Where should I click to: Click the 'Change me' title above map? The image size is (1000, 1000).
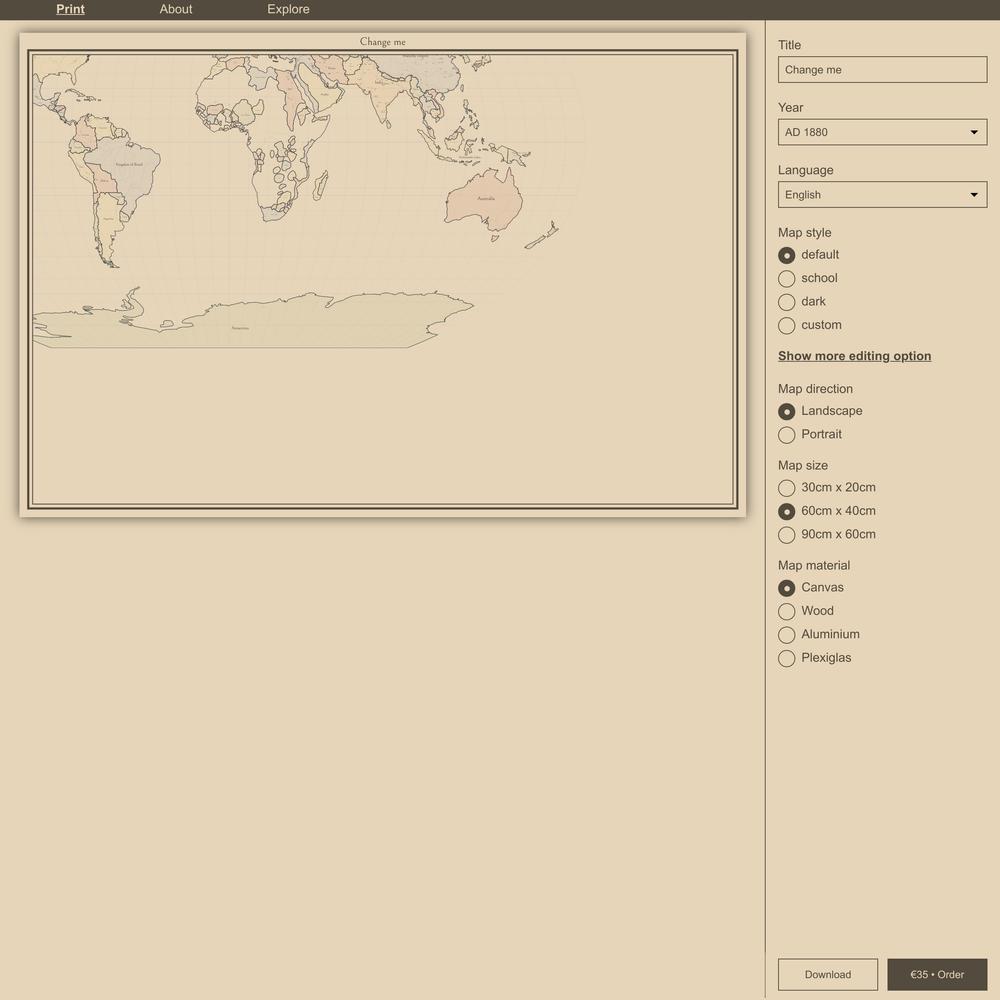pyautogui.click(x=383, y=41)
